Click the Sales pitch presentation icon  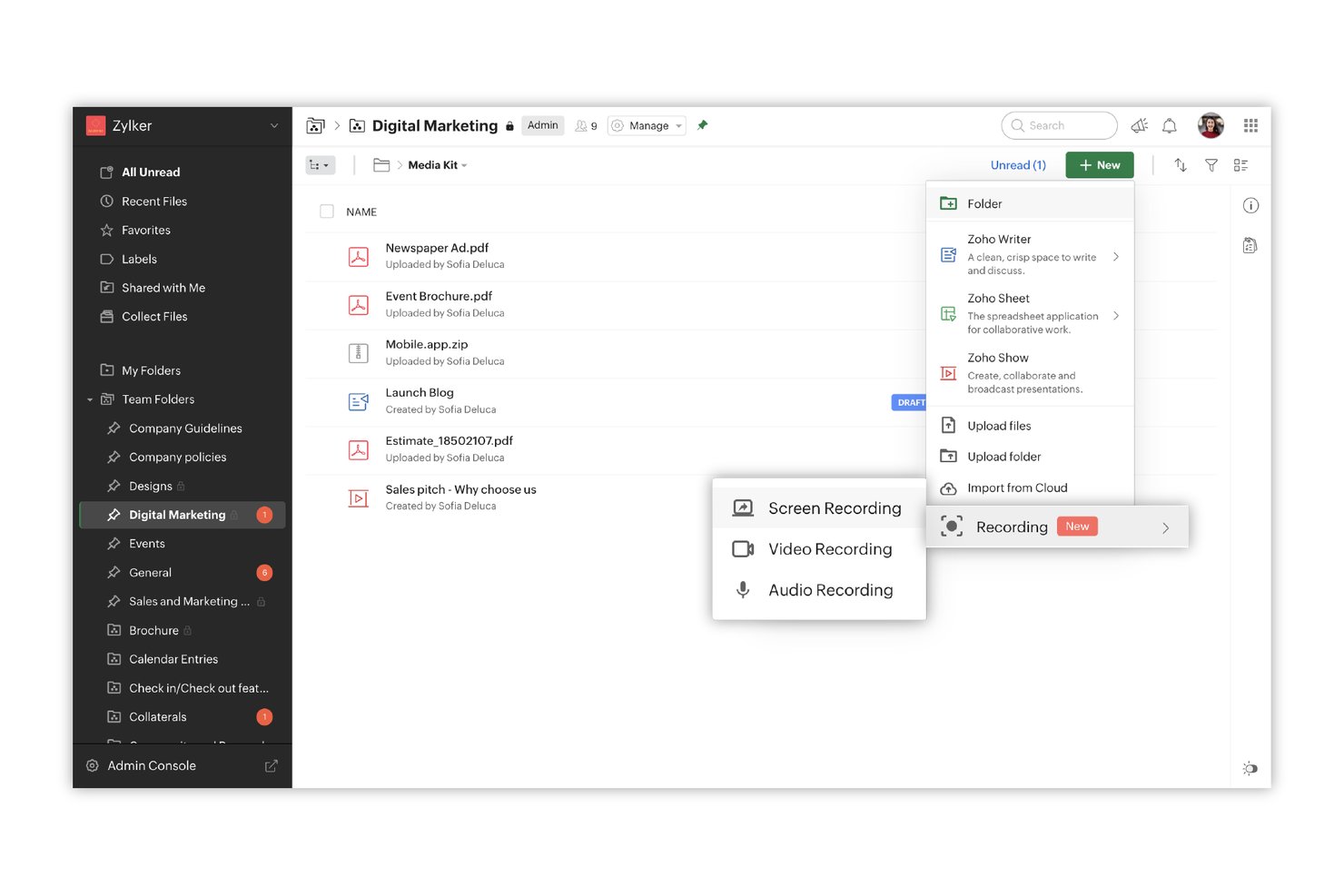[x=359, y=498]
